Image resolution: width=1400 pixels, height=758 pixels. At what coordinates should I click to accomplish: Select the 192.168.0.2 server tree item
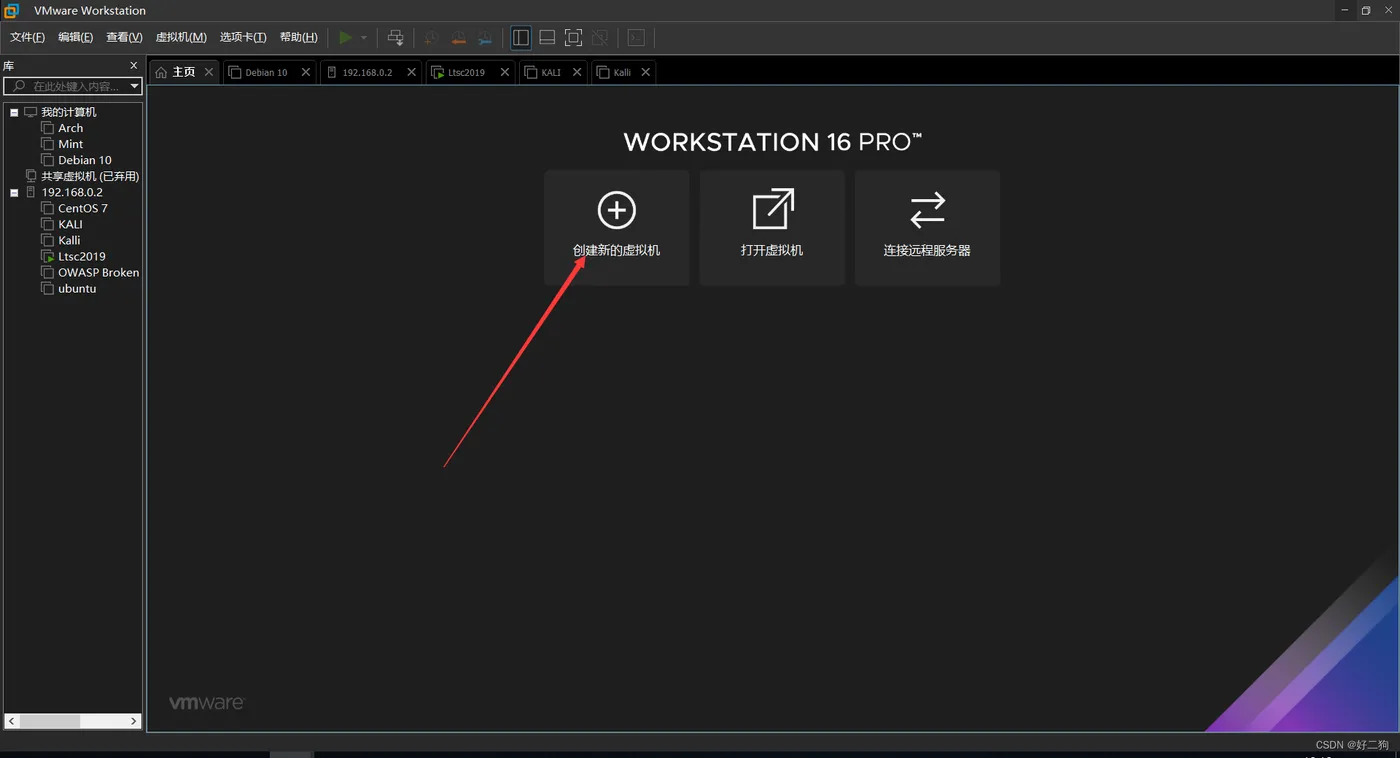[x=72, y=192]
